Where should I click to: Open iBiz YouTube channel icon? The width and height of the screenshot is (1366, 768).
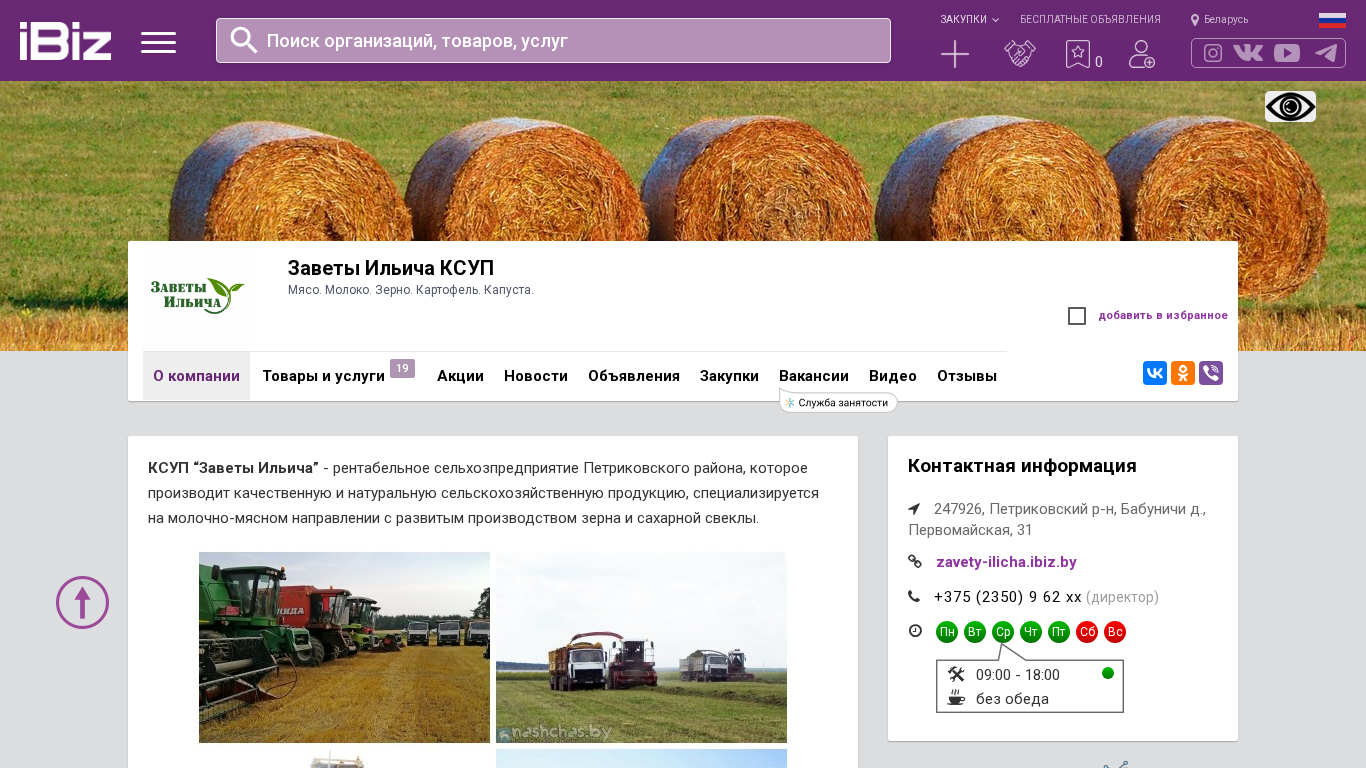[1287, 53]
